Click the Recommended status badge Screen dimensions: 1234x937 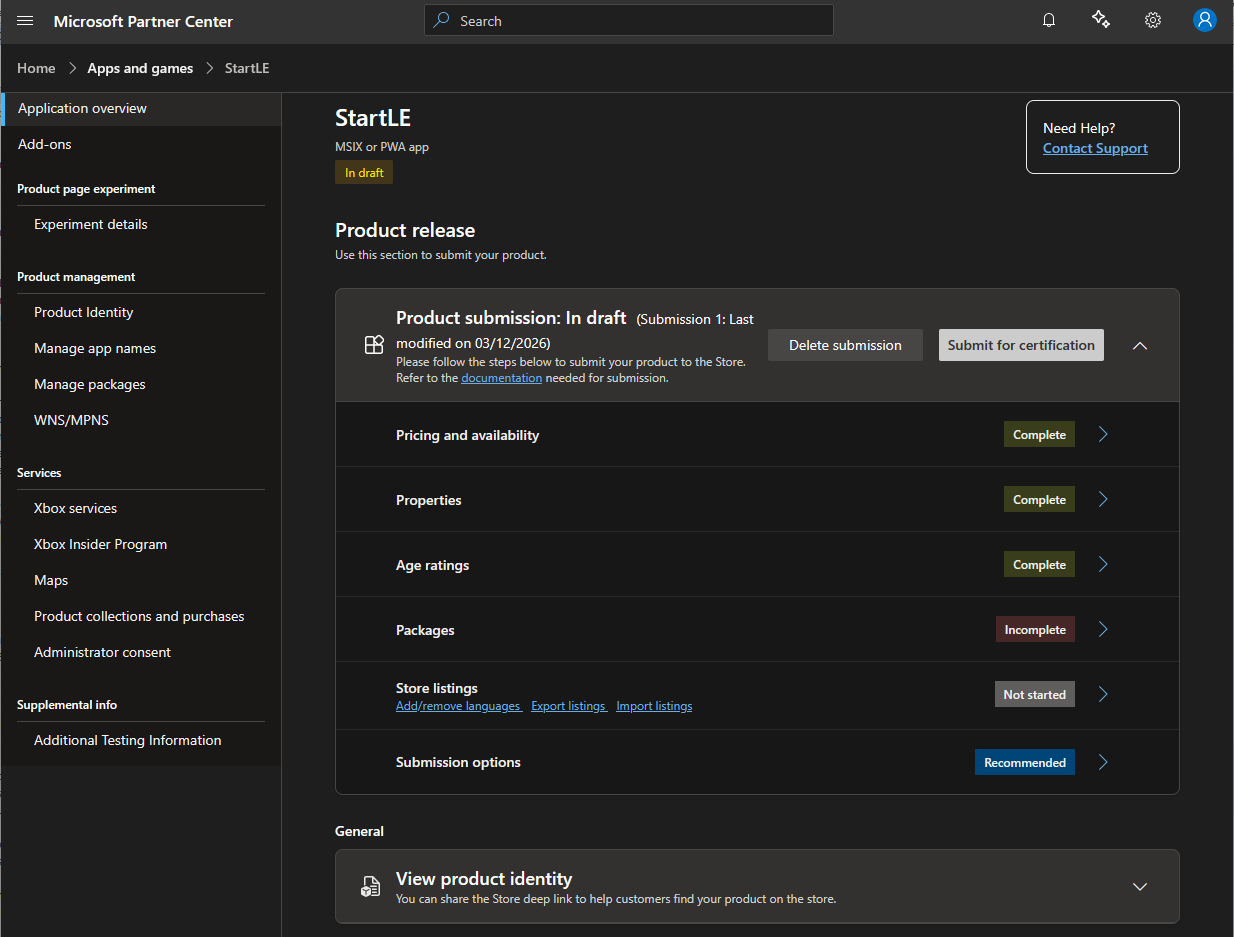pos(1025,762)
